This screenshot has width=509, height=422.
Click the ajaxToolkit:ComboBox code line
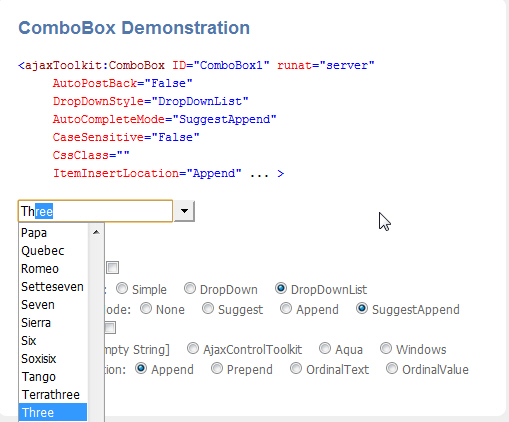[x=196, y=65]
